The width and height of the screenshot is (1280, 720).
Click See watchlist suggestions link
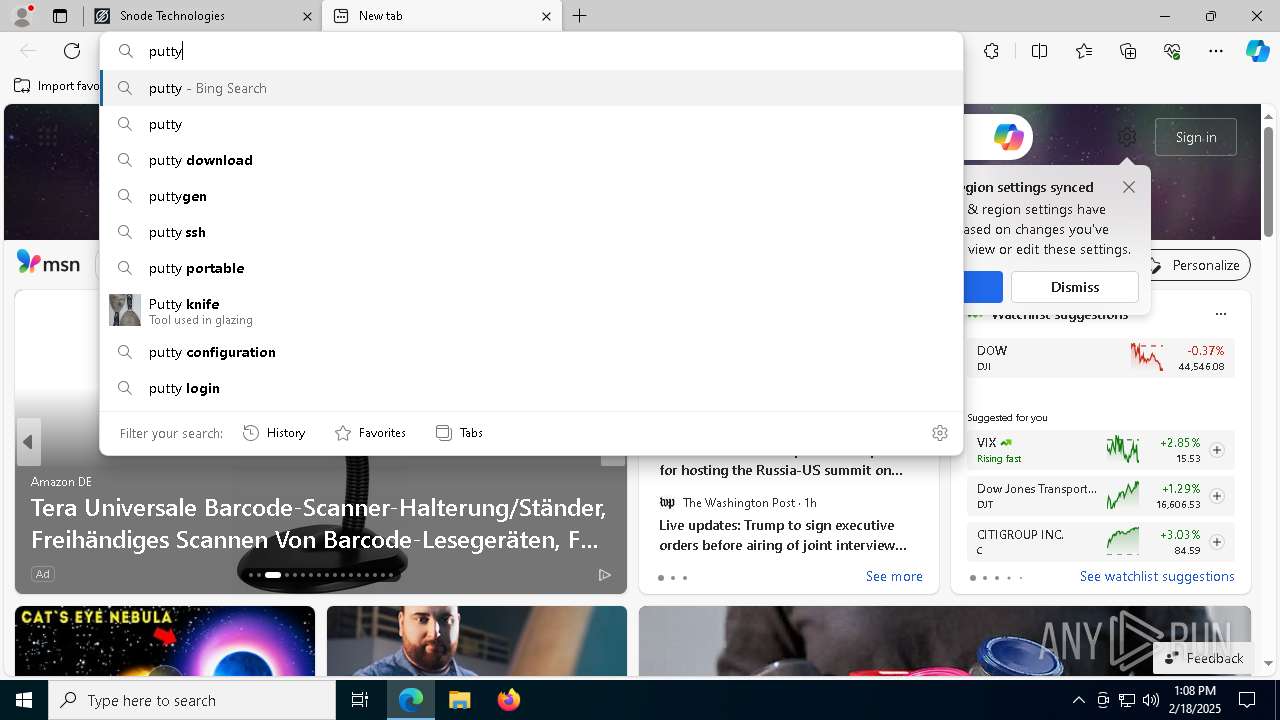(x=1157, y=576)
